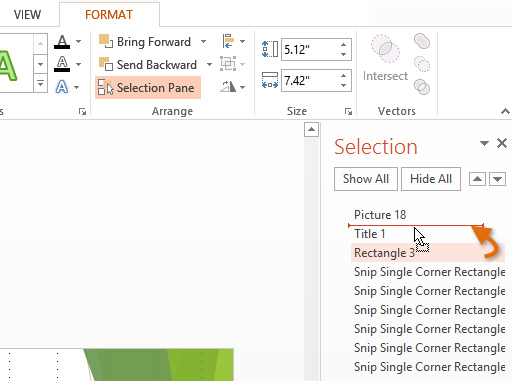Close the Selection pane
Image resolution: width=512 pixels, height=381 pixels.
tap(502, 143)
